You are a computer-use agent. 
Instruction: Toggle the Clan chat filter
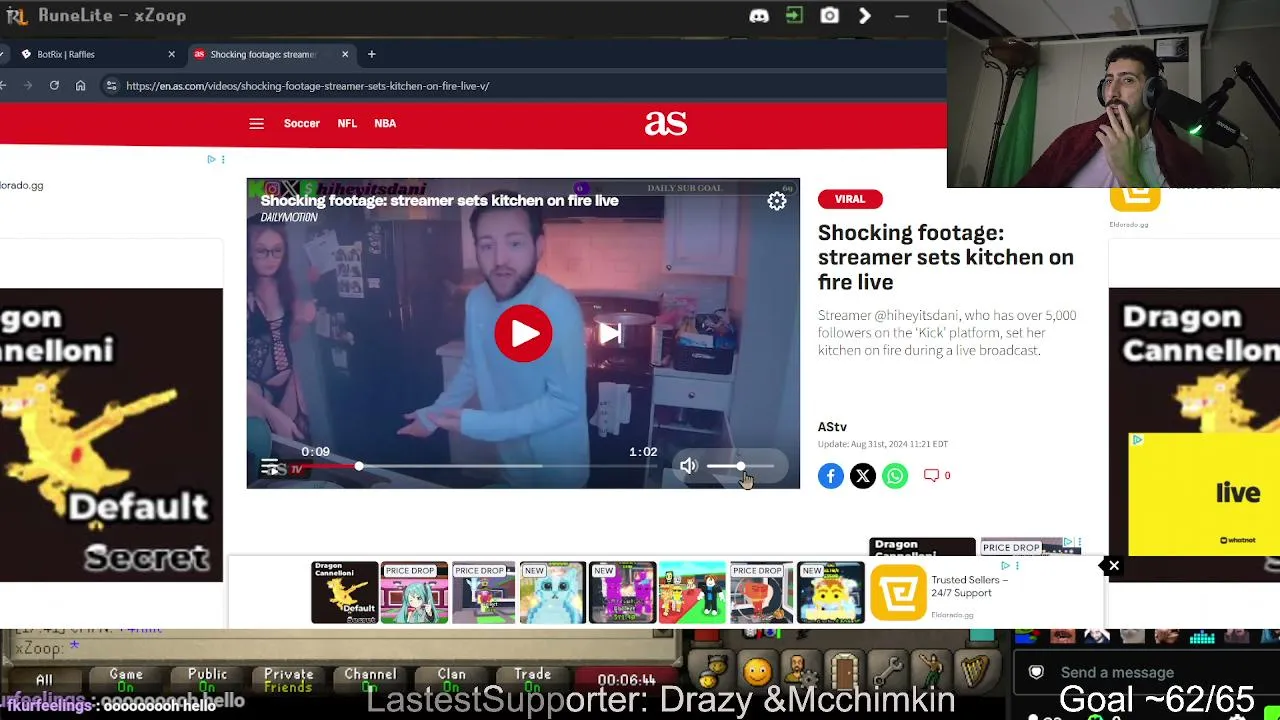(x=451, y=680)
